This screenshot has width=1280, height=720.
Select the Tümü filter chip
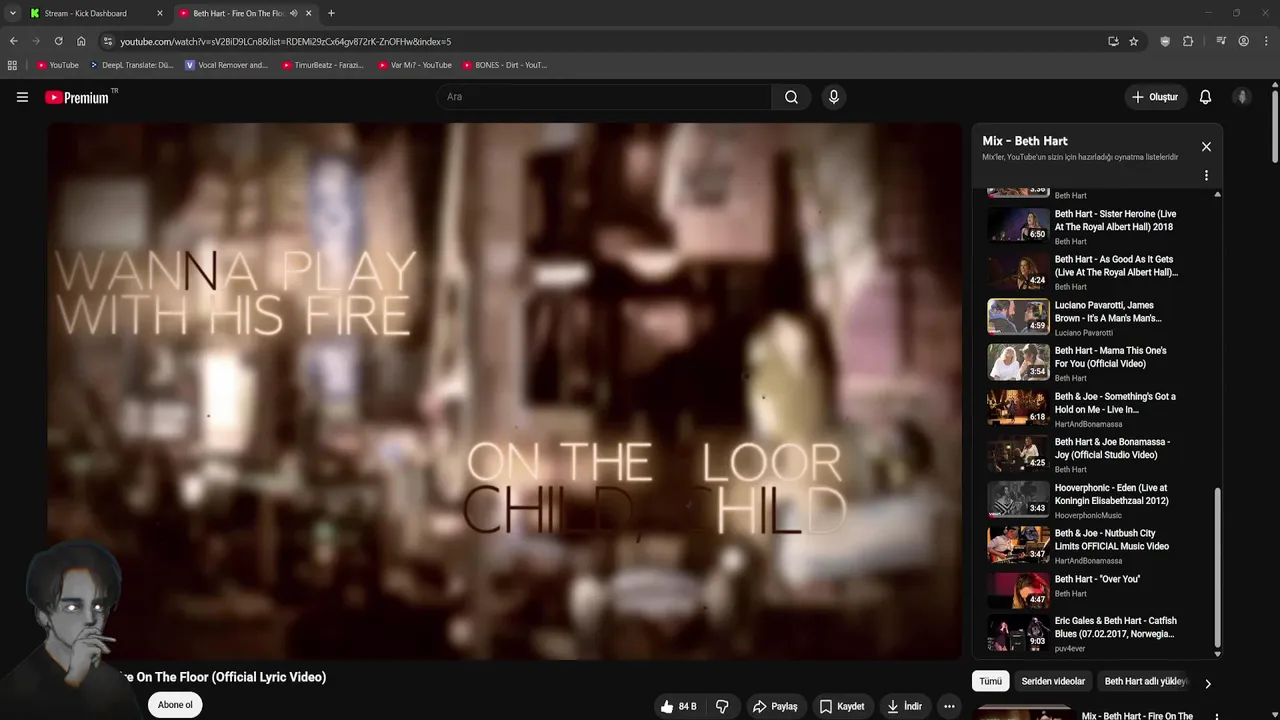[990, 681]
